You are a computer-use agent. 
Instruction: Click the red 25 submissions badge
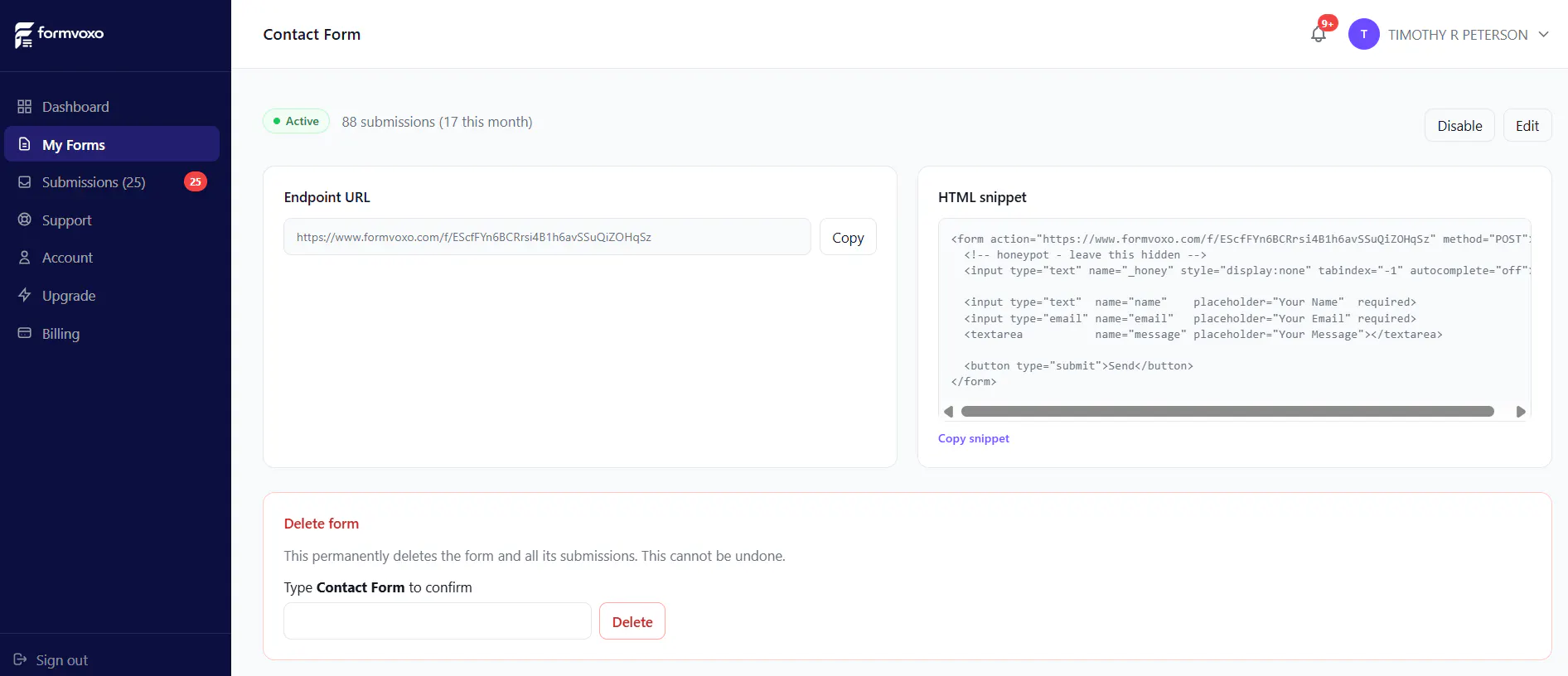196,181
